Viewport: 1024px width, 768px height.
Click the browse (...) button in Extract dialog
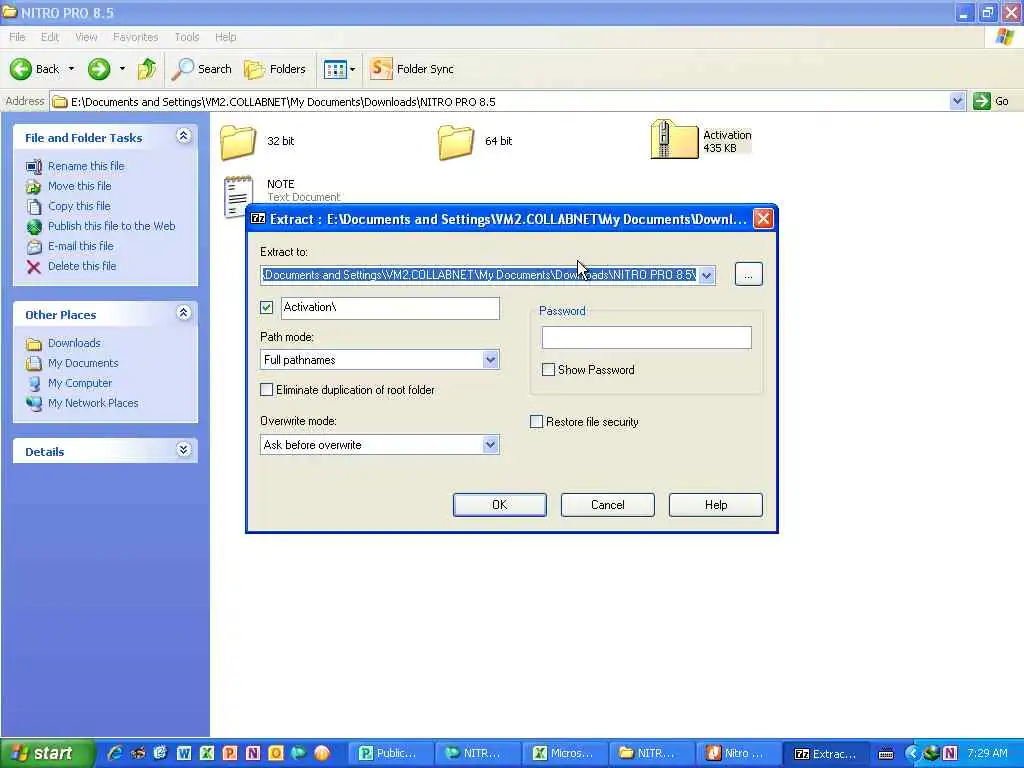coord(748,274)
